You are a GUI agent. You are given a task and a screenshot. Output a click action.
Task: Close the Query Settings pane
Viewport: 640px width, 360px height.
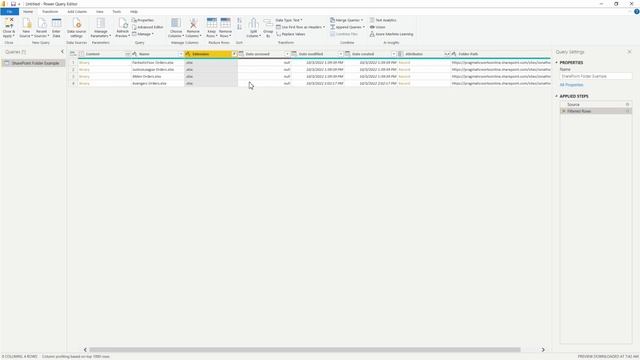(629, 52)
